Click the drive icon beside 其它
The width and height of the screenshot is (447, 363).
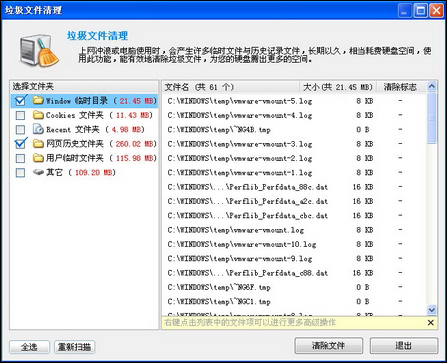38,172
